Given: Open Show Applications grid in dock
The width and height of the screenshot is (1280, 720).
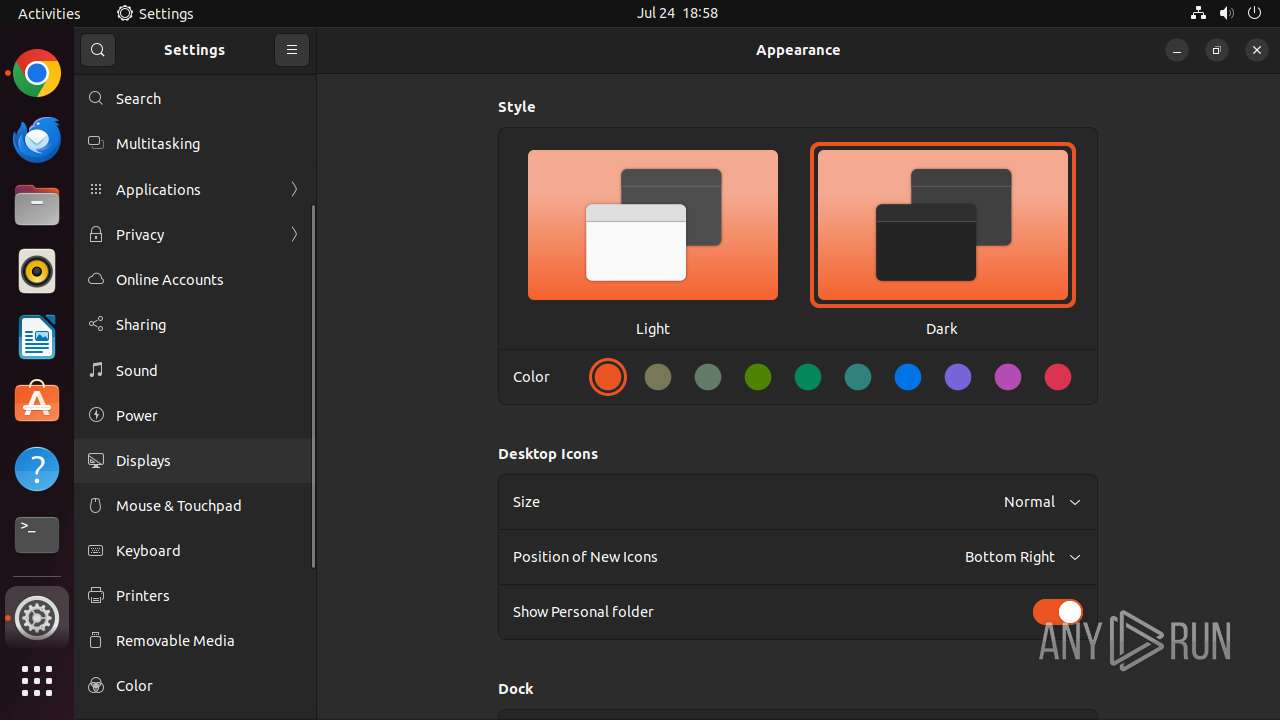Looking at the screenshot, I should [37, 681].
